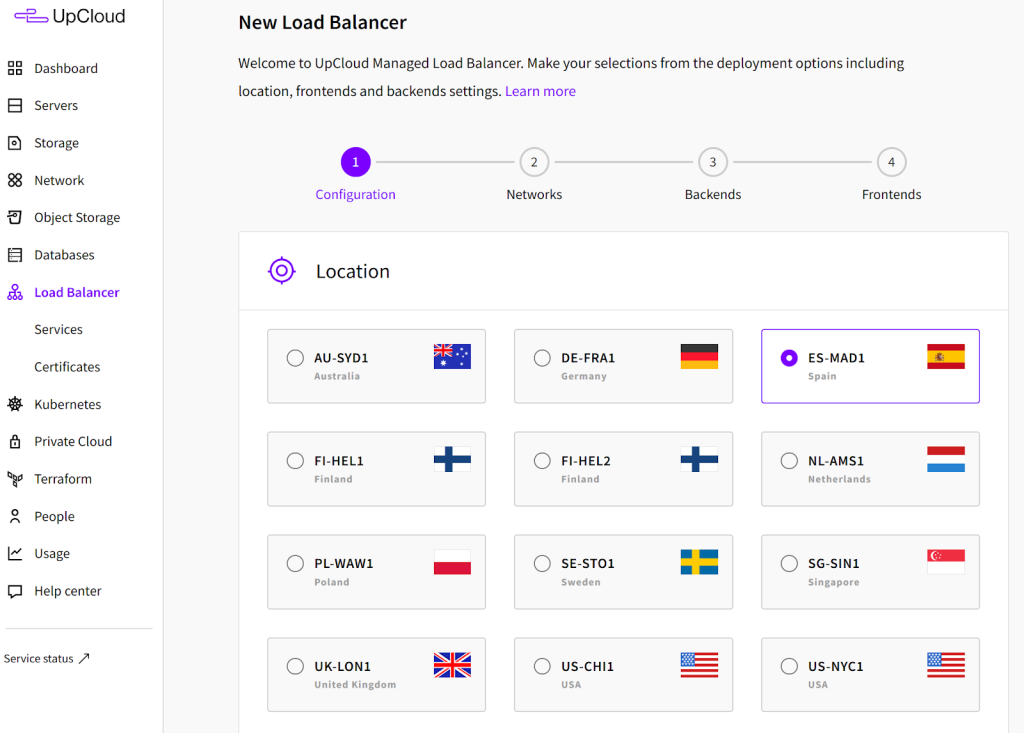Click the Usage chart icon

tap(15, 554)
